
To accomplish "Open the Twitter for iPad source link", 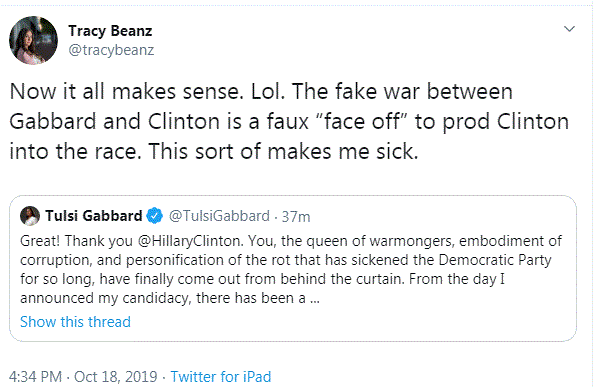I will [x=221, y=377].
